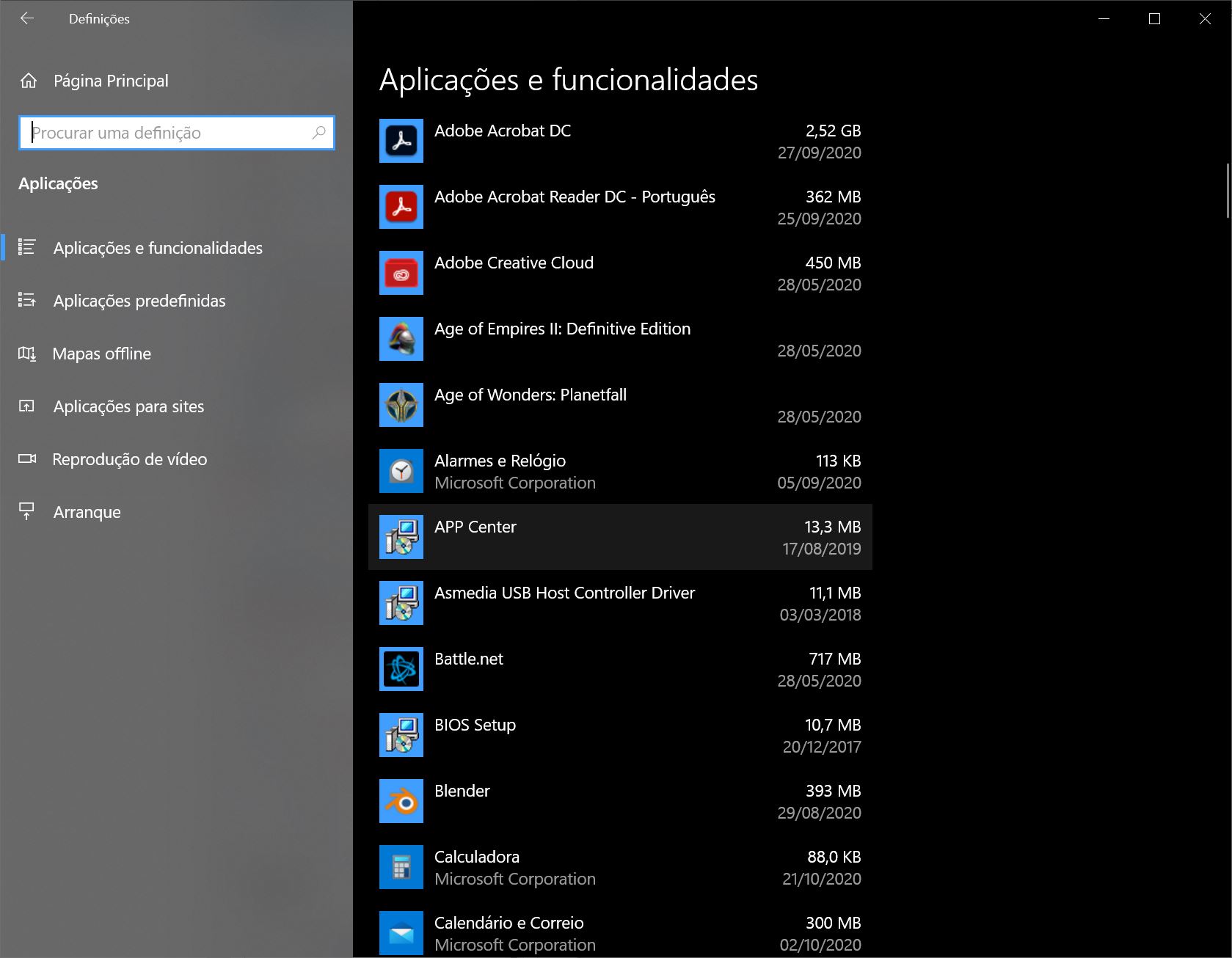Select Asmedia USB Host Controller Driver name
The height and width of the screenshot is (958, 1232).
tap(564, 593)
